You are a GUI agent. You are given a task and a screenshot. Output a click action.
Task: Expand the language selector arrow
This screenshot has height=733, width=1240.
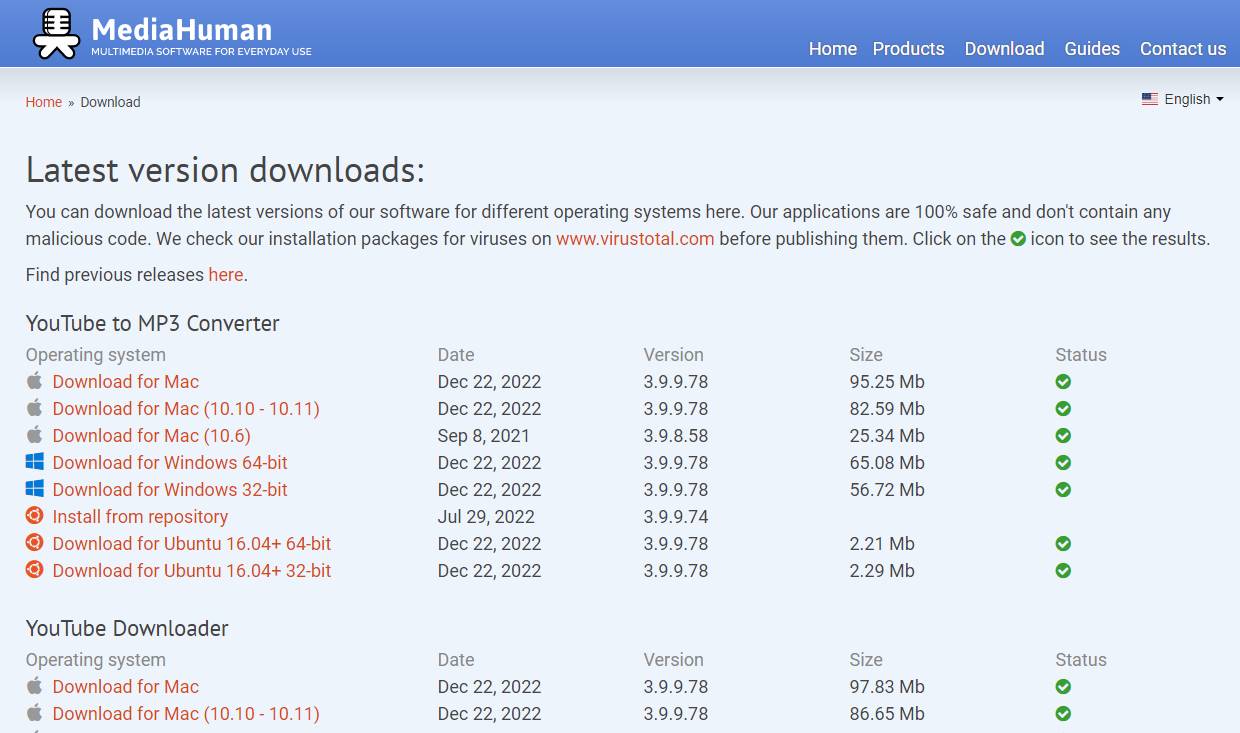click(x=1220, y=99)
